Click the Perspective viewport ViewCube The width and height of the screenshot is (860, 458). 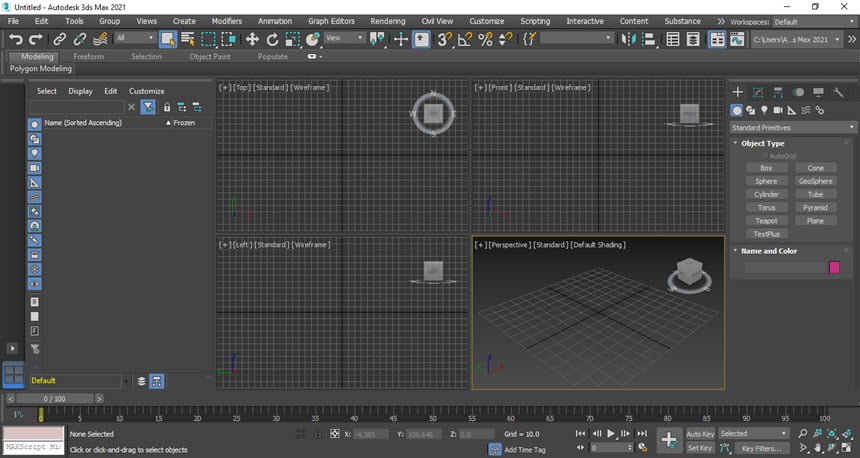(689, 274)
